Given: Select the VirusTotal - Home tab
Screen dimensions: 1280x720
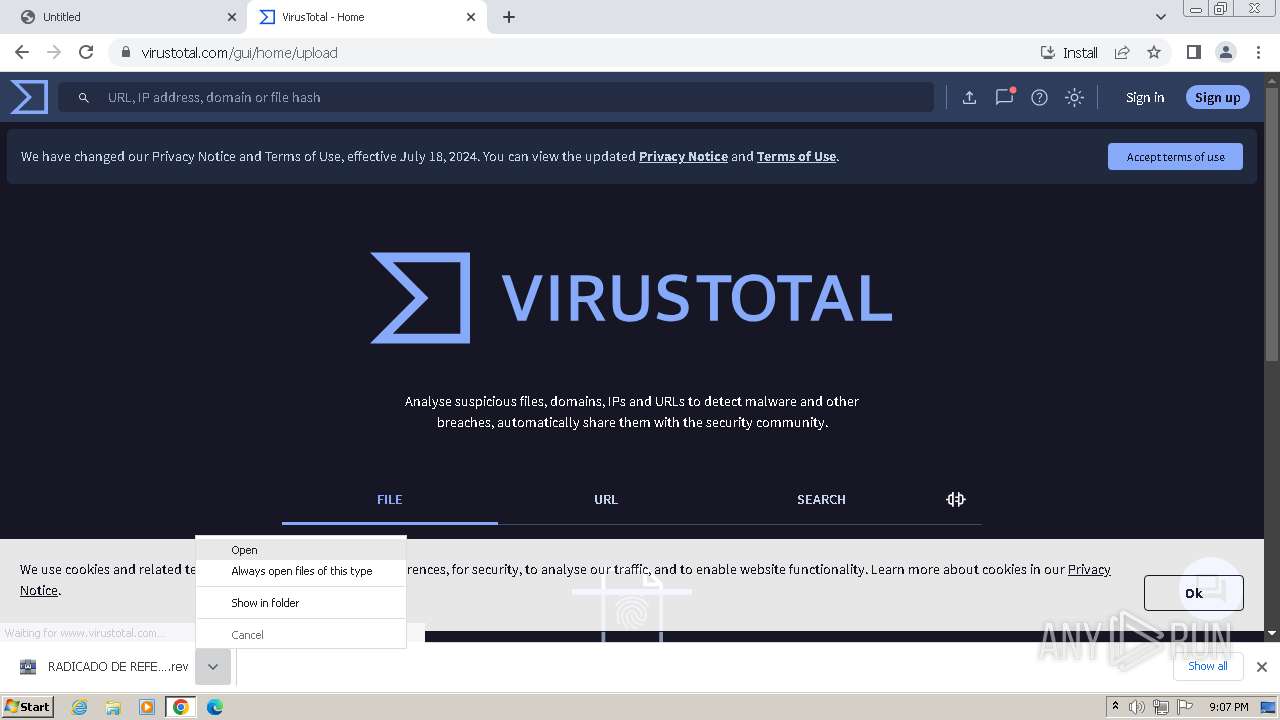Looking at the screenshot, I should [x=367, y=17].
